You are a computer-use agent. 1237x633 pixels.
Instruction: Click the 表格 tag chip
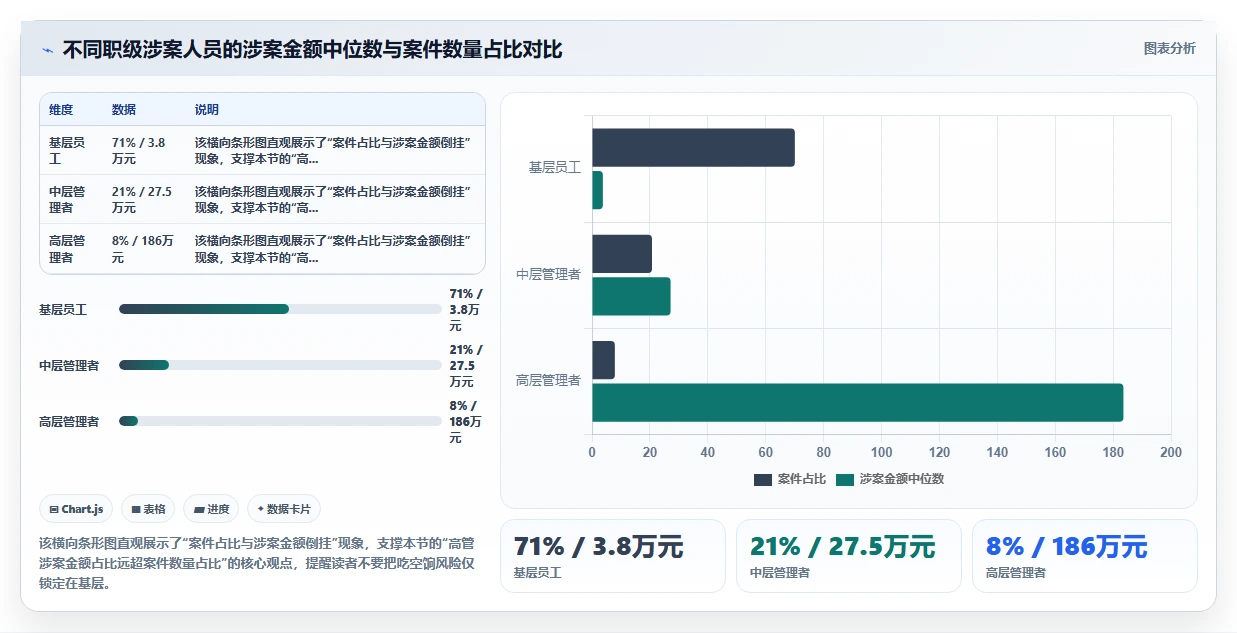tap(148, 509)
